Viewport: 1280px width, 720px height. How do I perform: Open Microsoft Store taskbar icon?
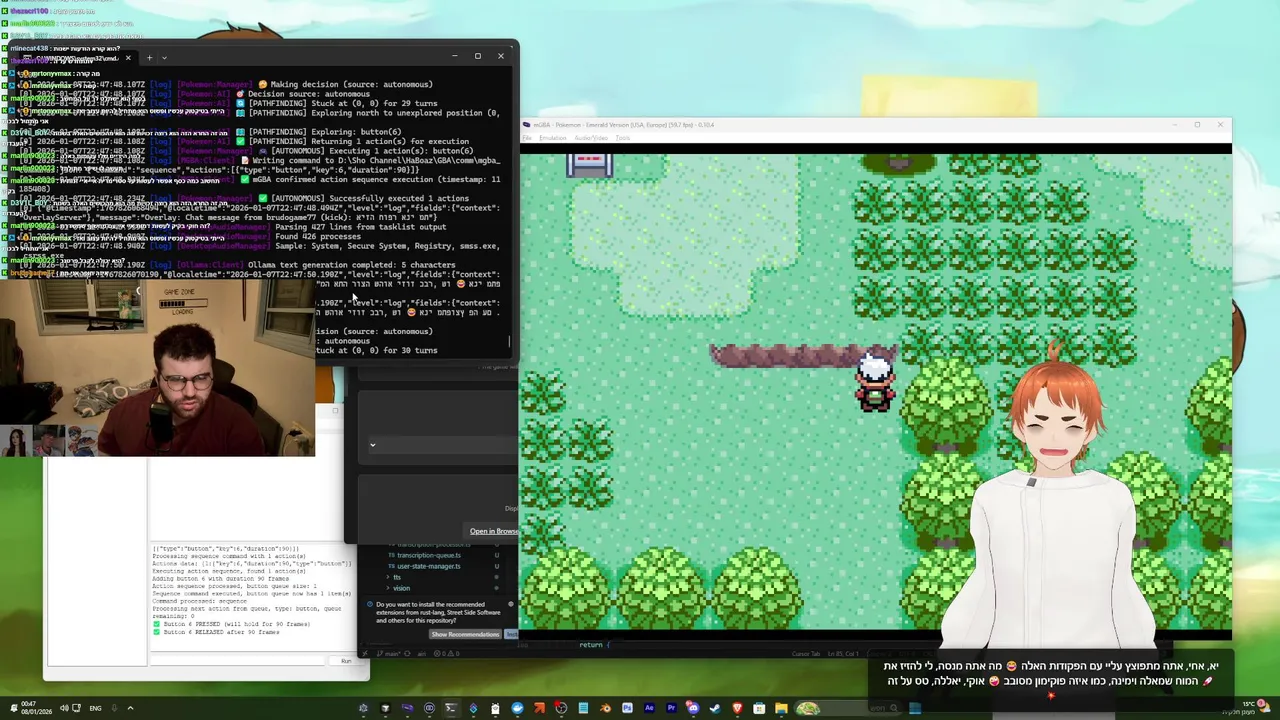pyautogui.click(x=759, y=708)
